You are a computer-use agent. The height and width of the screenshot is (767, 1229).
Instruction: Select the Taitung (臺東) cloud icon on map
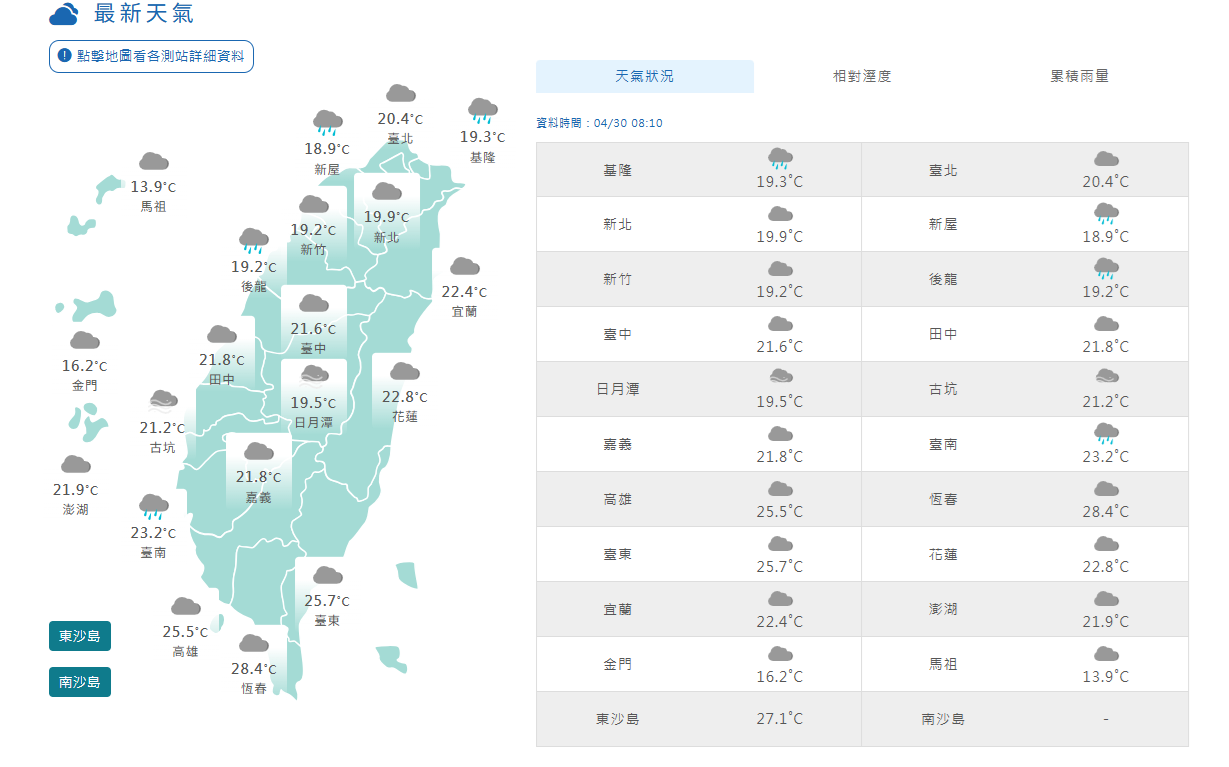pyautogui.click(x=327, y=576)
